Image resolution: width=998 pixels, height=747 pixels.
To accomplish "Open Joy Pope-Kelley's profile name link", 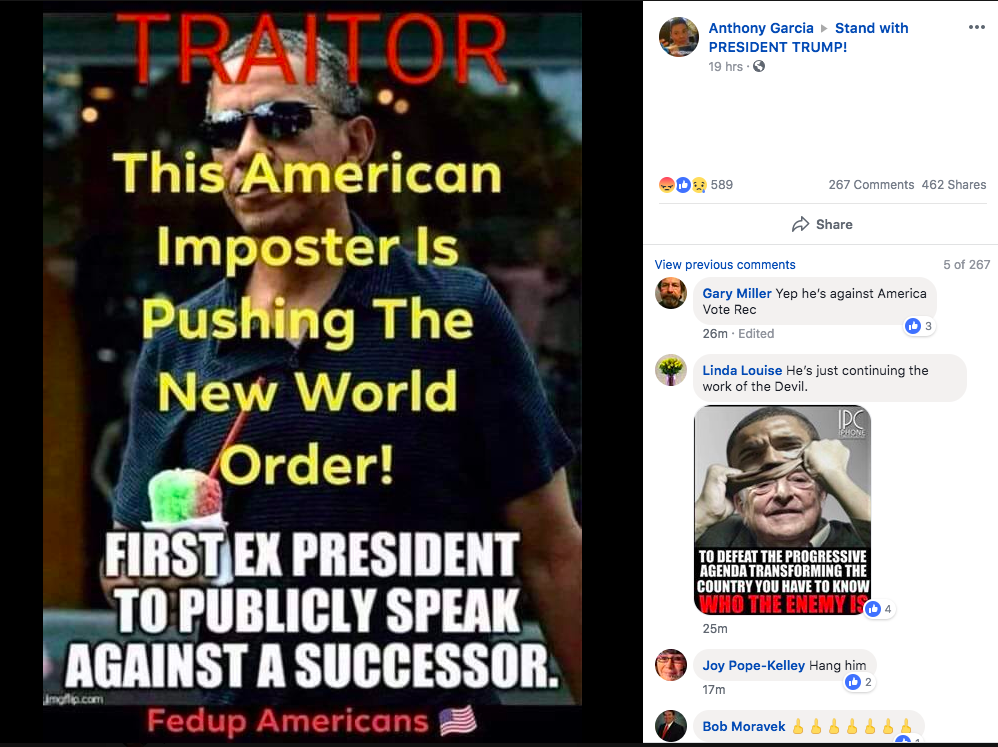I will 754,666.
